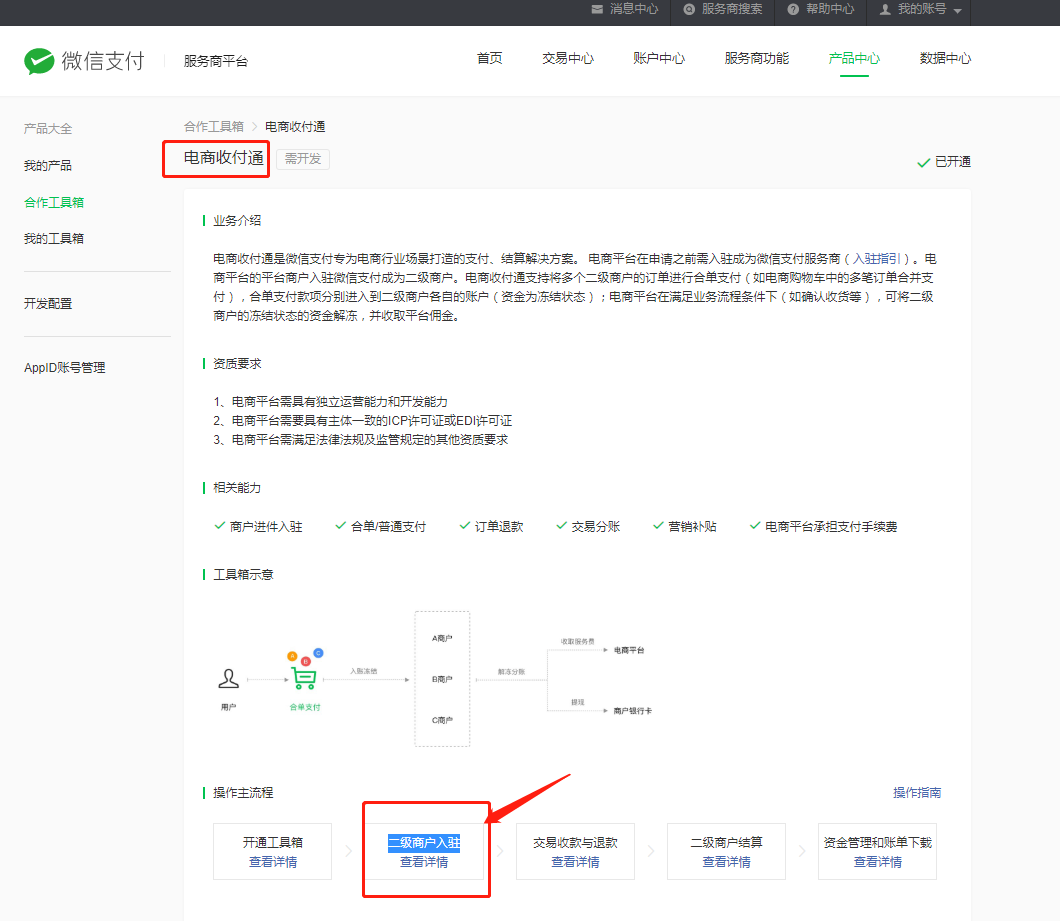Select 我的产品 in sidebar
Viewport: 1060px width, 921px height.
pyautogui.click(x=48, y=166)
